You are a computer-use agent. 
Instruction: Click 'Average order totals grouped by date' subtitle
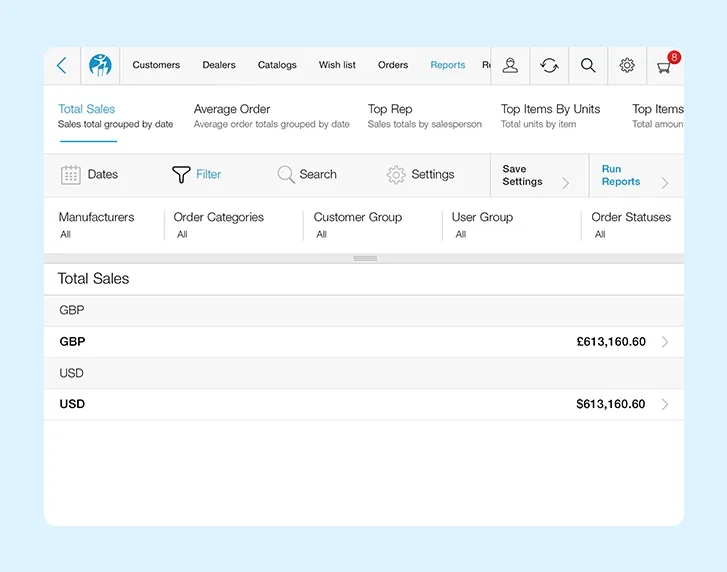(x=272, y=124)
